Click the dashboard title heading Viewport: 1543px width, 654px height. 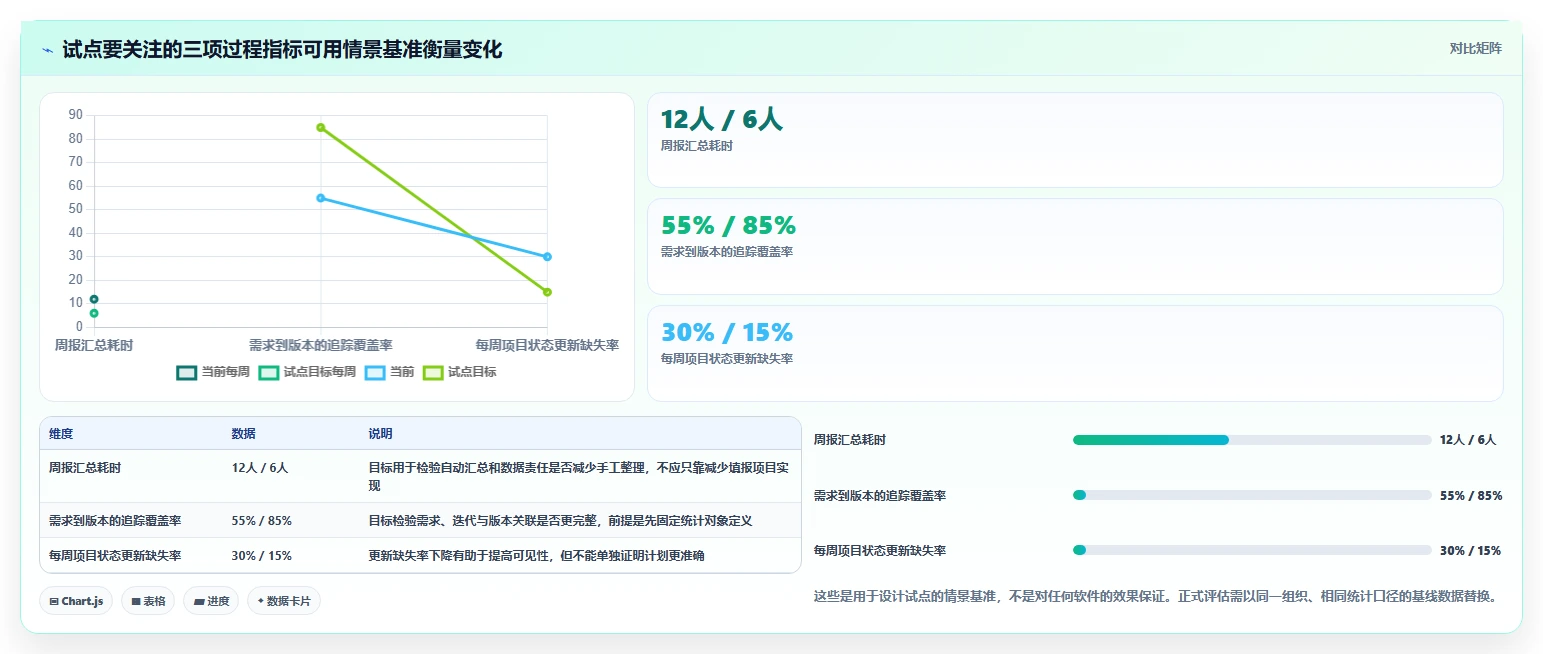(282, 49)
